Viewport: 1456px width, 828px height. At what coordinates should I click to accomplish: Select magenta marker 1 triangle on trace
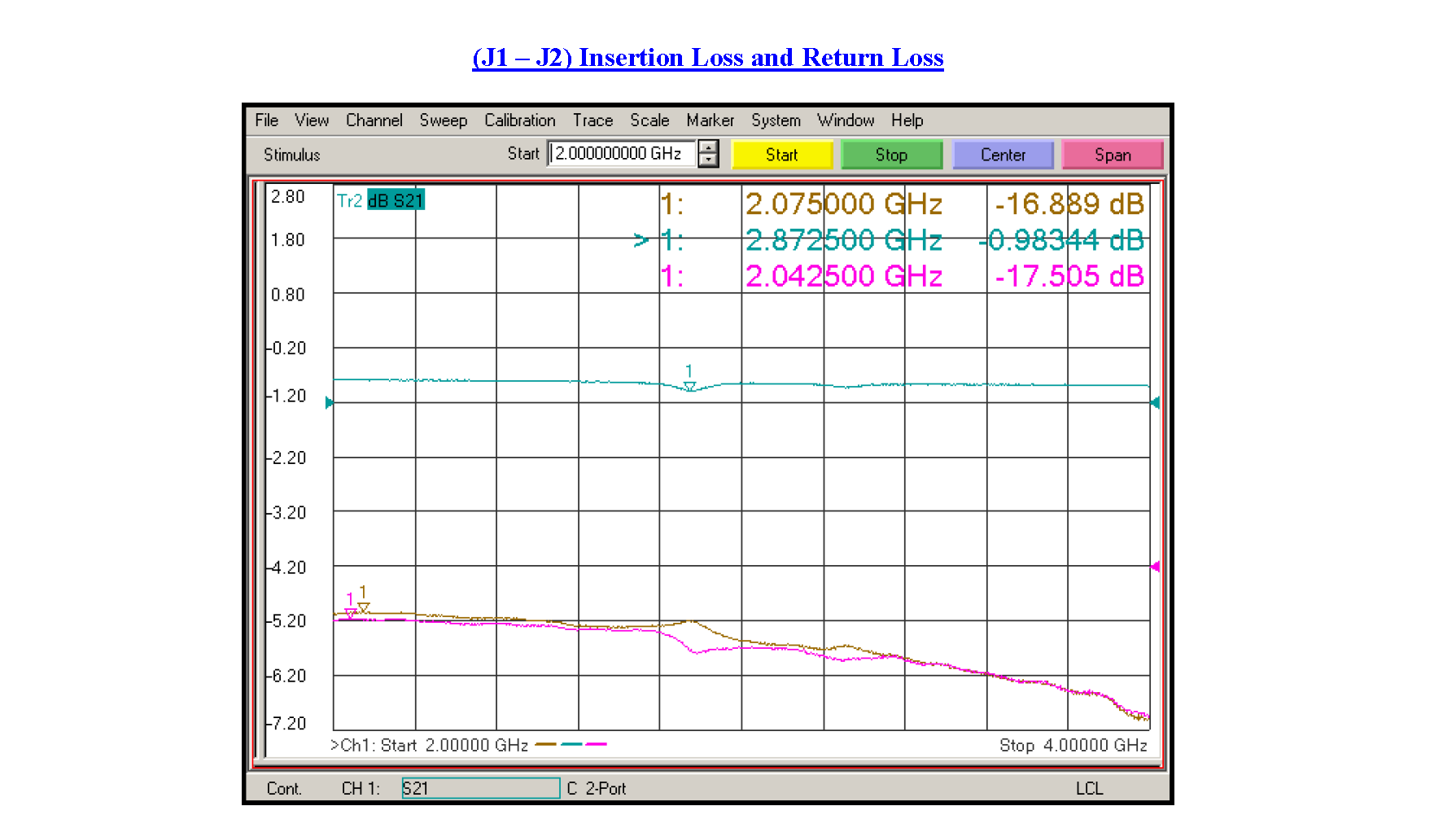[351, 613]
